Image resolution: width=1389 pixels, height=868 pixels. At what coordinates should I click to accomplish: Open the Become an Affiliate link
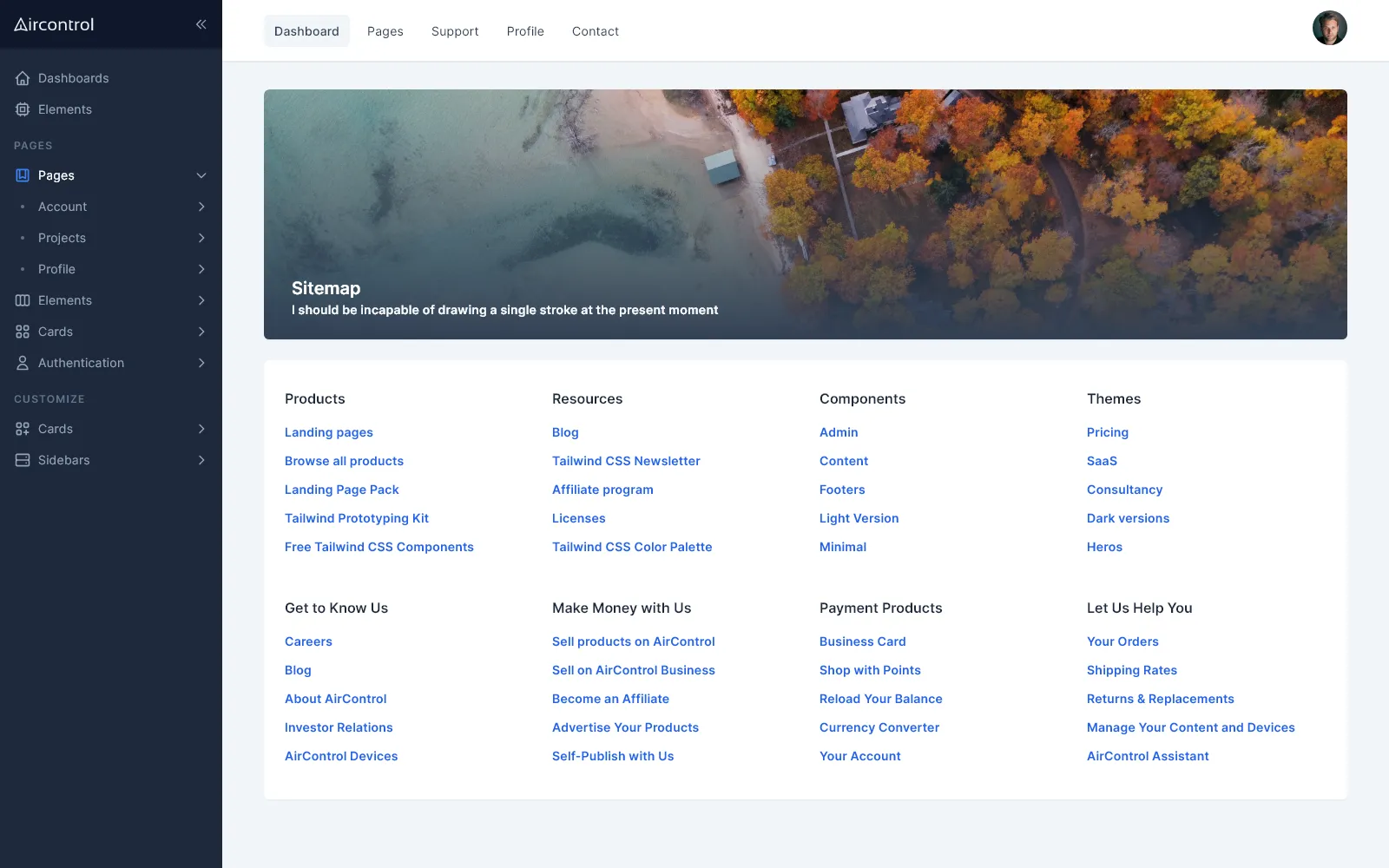610,699
